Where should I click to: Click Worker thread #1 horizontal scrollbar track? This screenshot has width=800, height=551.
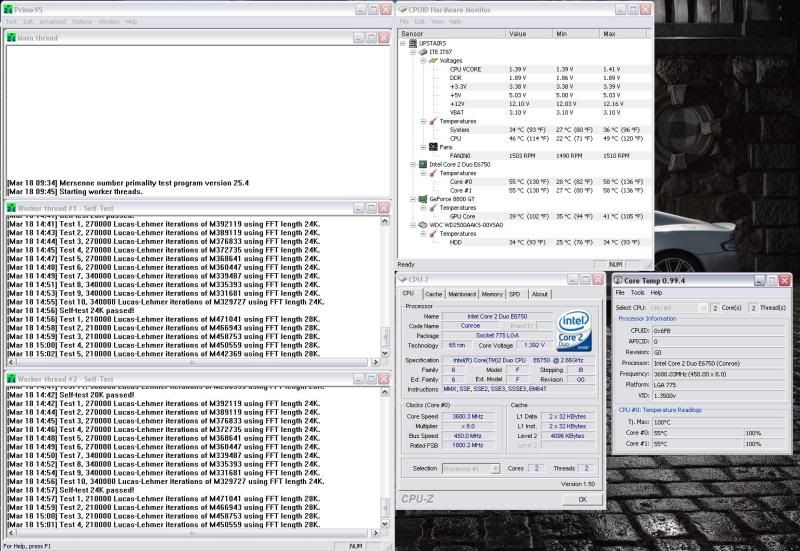point(192,362)
